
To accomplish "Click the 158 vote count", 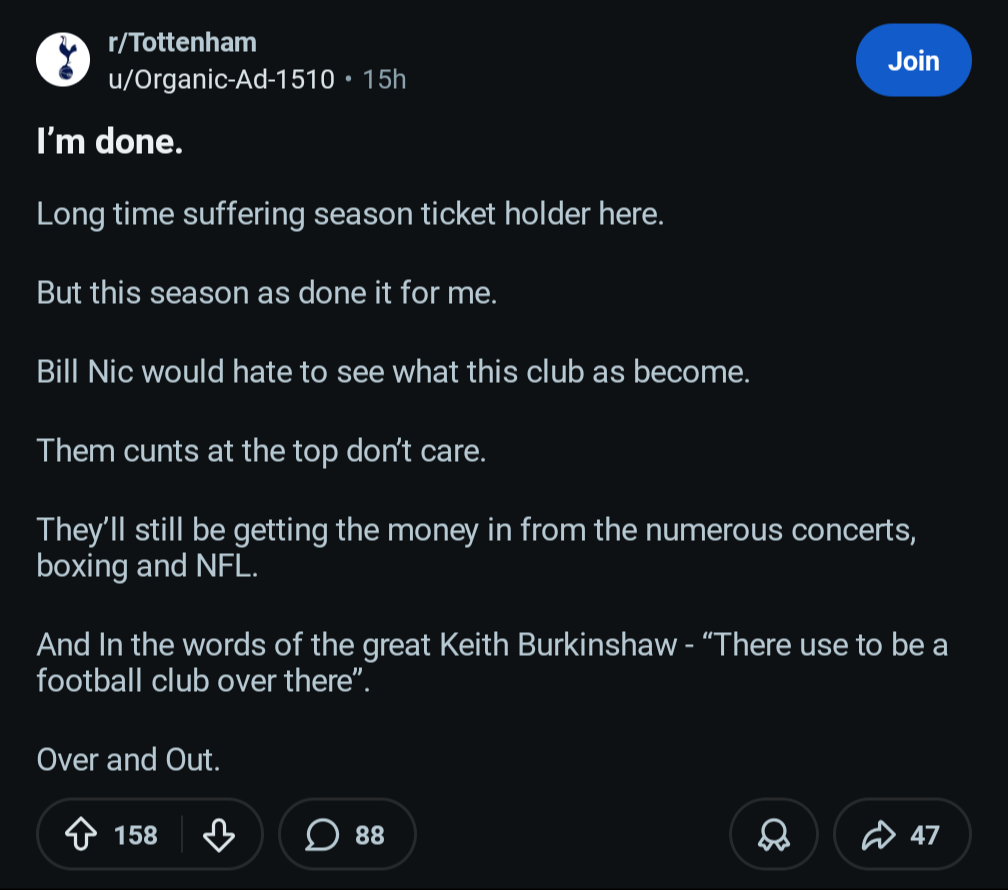I will [x=136, y=834].
